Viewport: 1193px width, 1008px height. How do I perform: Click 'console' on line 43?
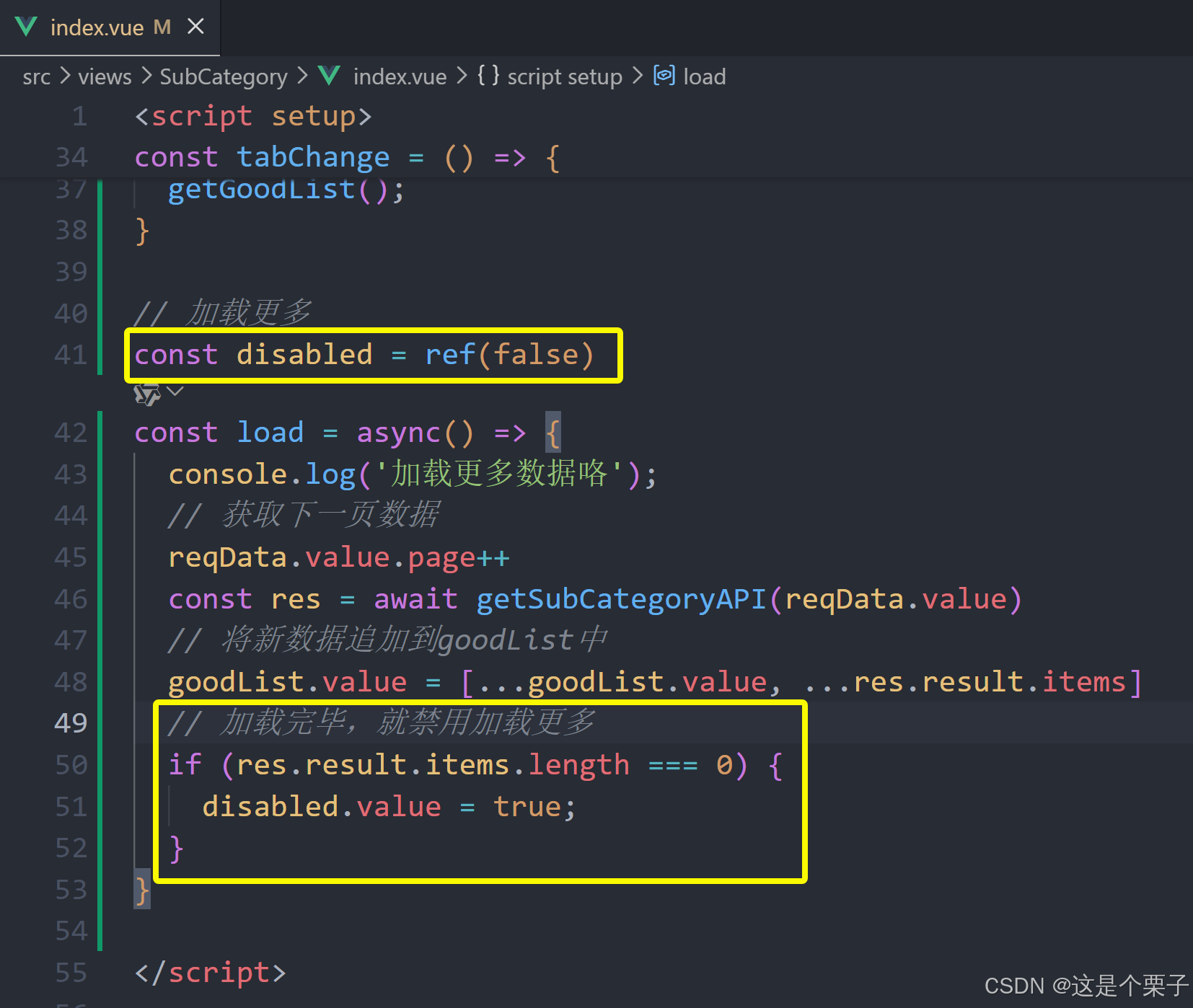tap(228, 474)
